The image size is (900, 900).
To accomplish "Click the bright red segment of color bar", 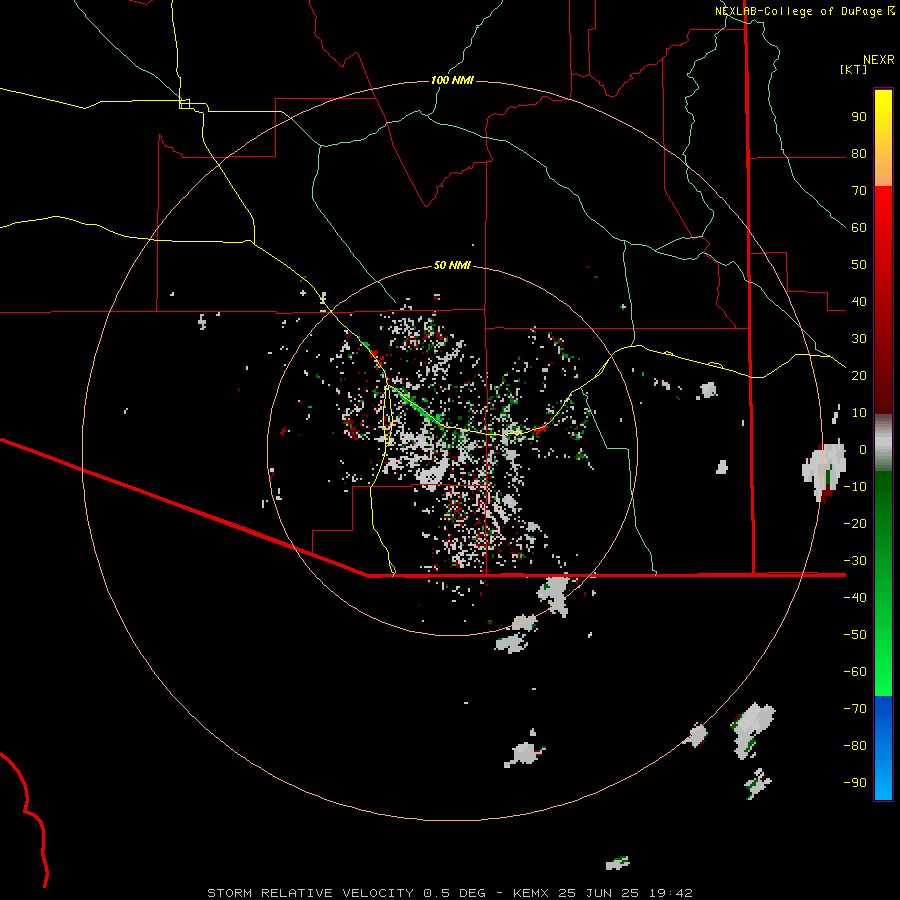I will point(883,300).
